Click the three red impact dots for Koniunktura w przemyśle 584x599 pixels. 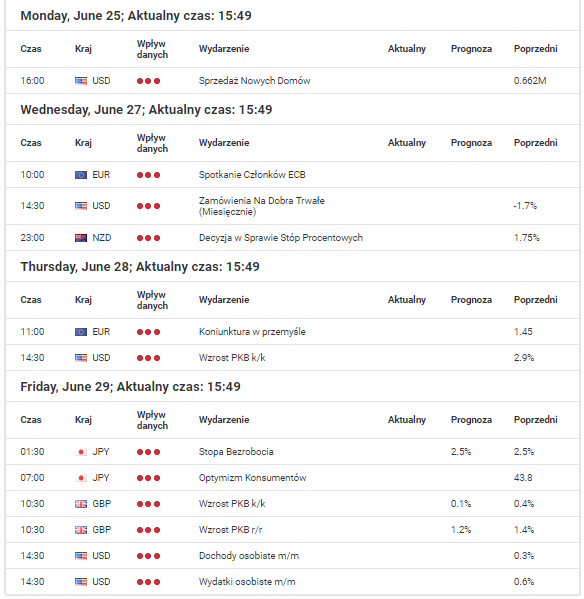tap(148, 332)
